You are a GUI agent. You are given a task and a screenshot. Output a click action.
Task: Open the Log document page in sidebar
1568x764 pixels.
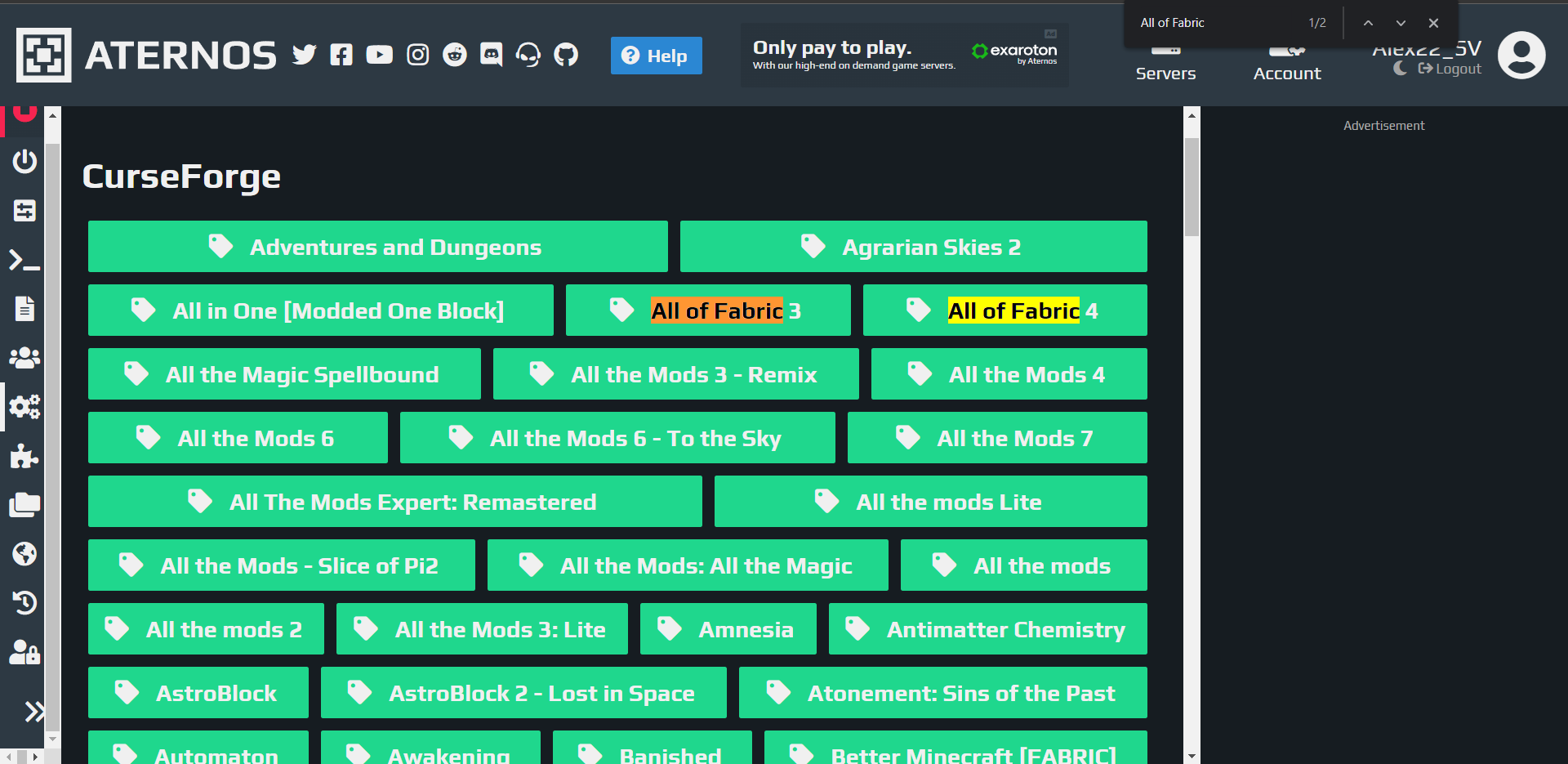24,309
